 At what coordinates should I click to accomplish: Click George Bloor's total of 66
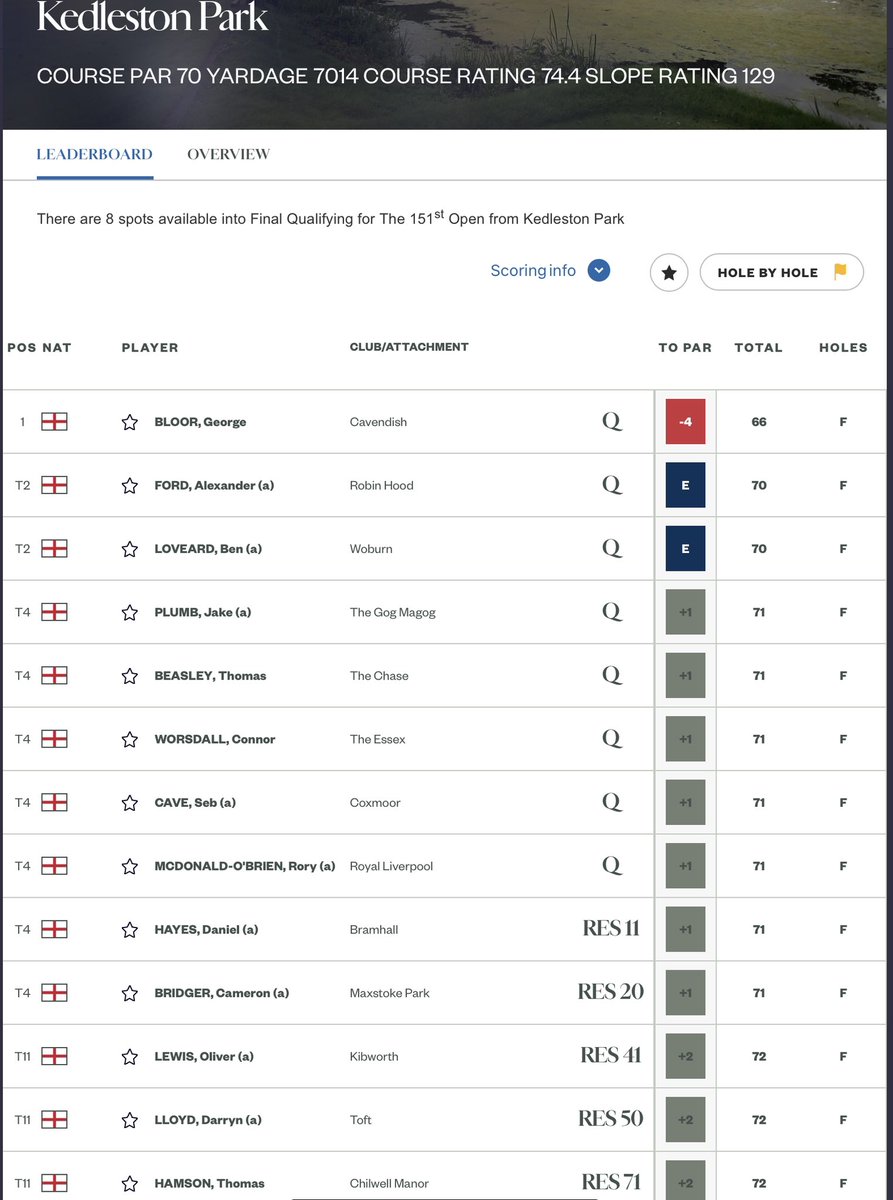pos(759,422)
